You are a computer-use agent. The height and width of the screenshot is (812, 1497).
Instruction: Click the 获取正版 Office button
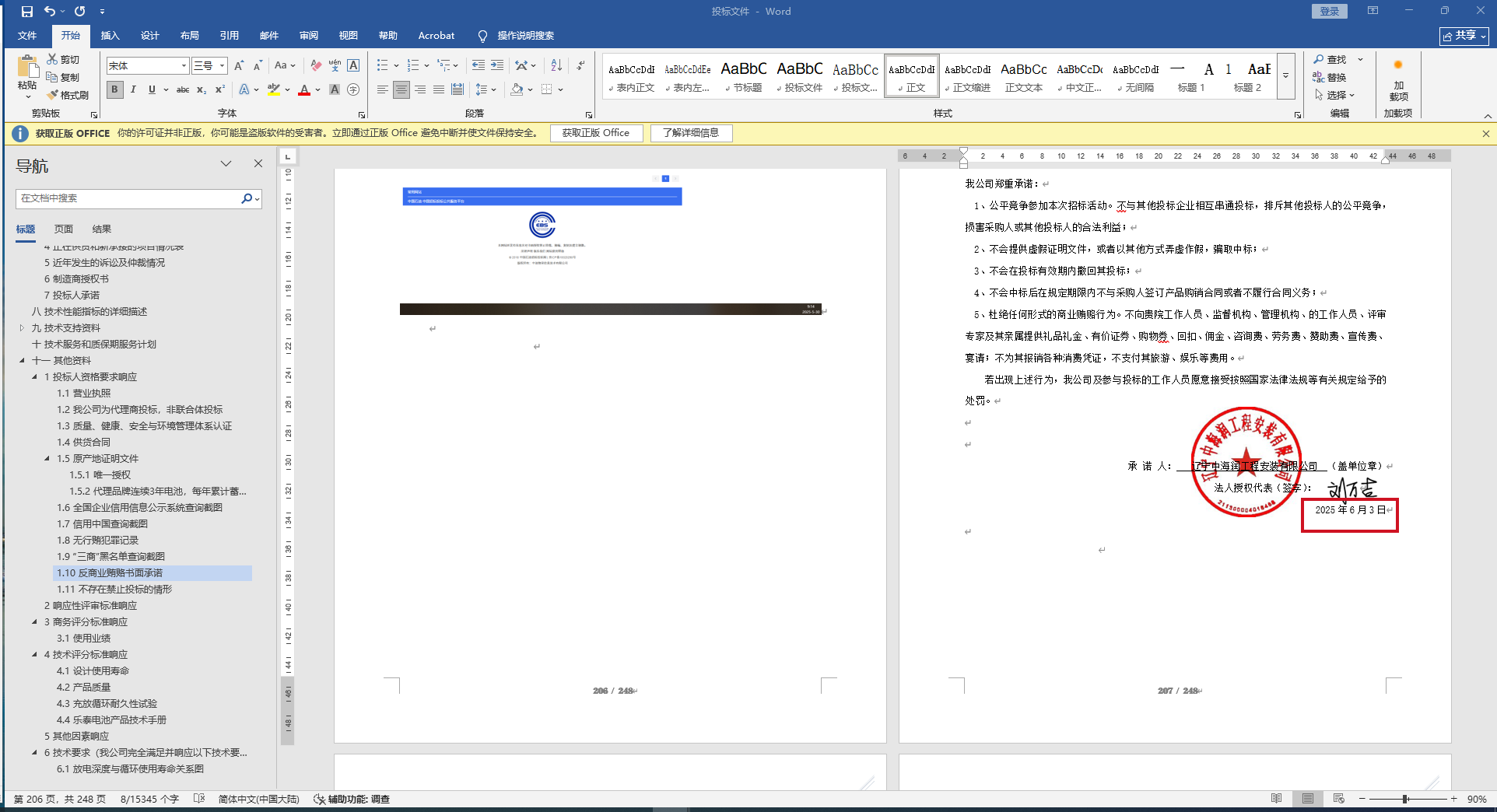point(596,133)
